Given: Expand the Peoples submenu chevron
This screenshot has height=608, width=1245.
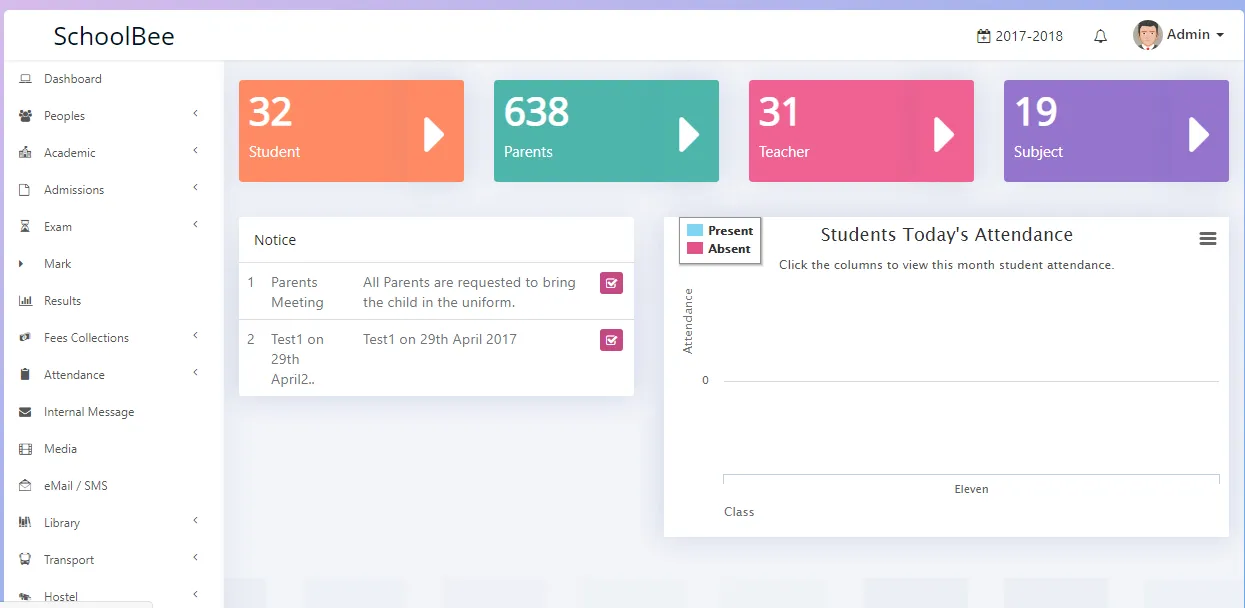Looking at the screenshot, I should pyautogui.click(x=196, y=114).
